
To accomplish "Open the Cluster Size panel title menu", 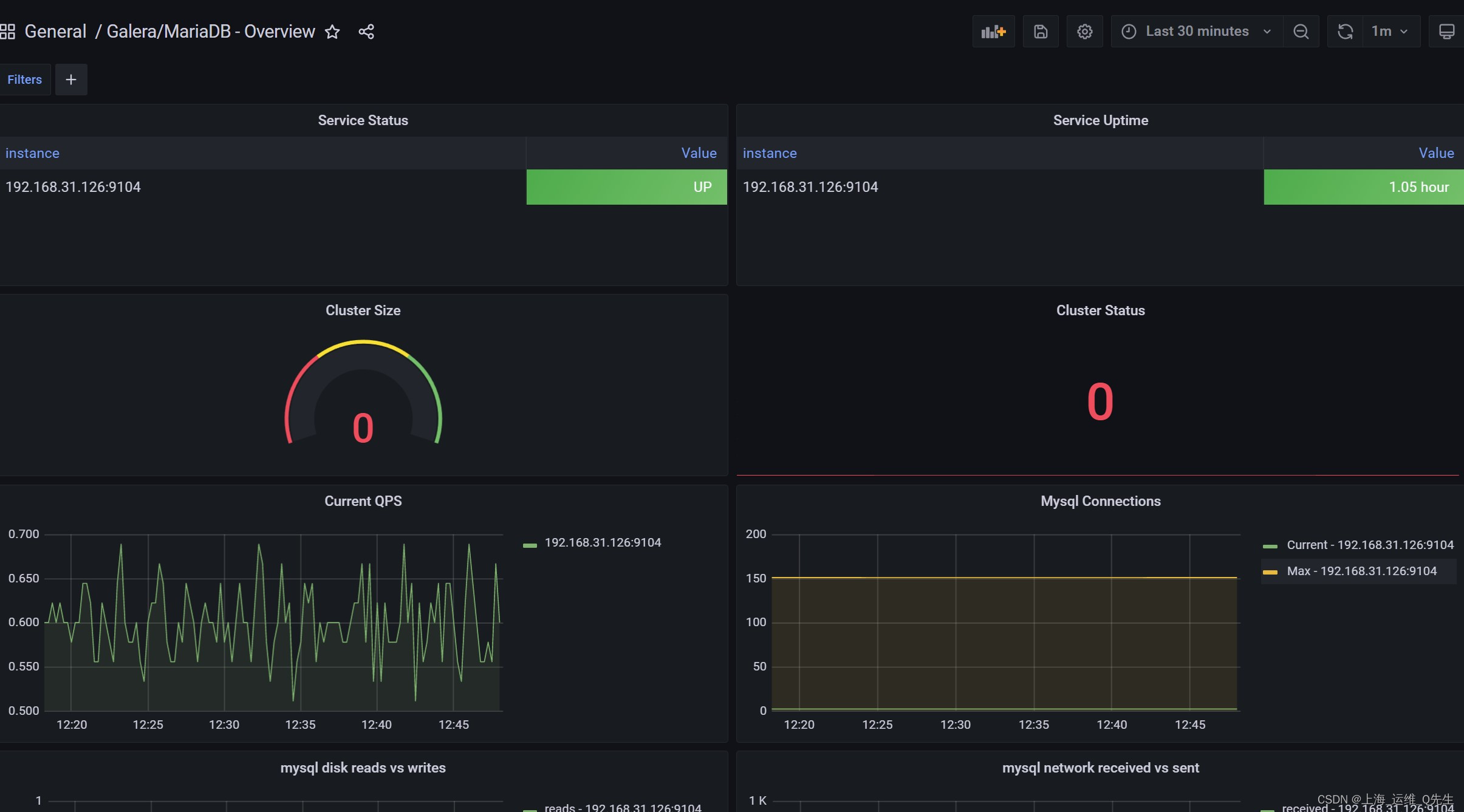I will pyautogui.click(x=363, y=310).
